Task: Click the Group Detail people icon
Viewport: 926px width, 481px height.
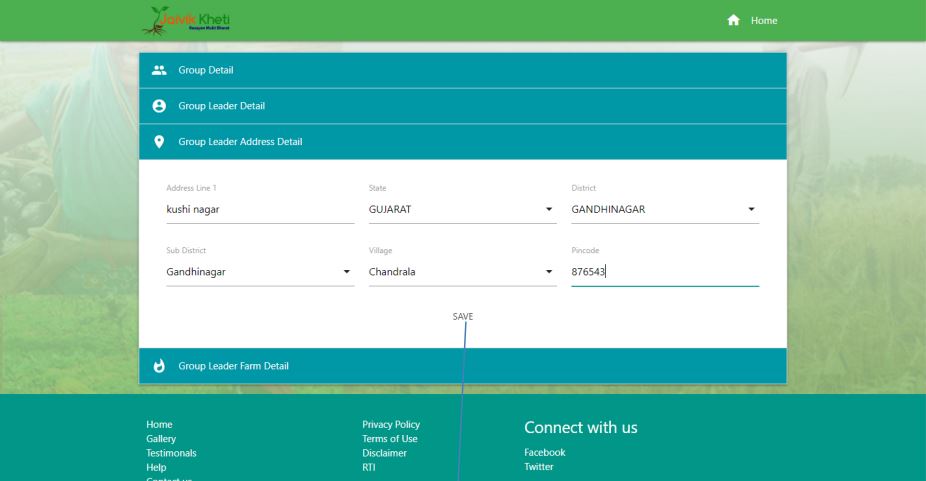Action: [158, 70]
